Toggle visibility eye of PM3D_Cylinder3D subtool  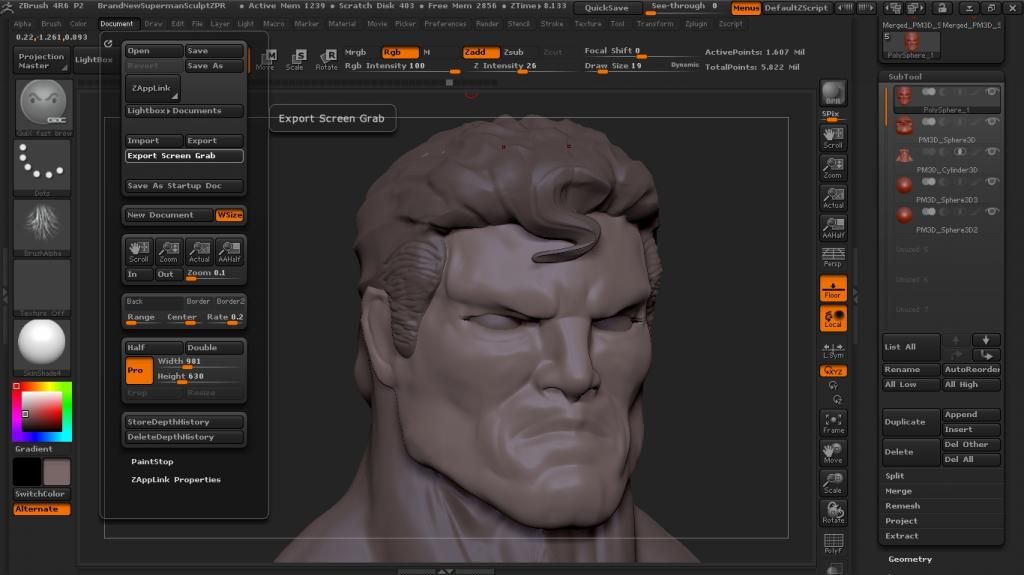[991, 152]
